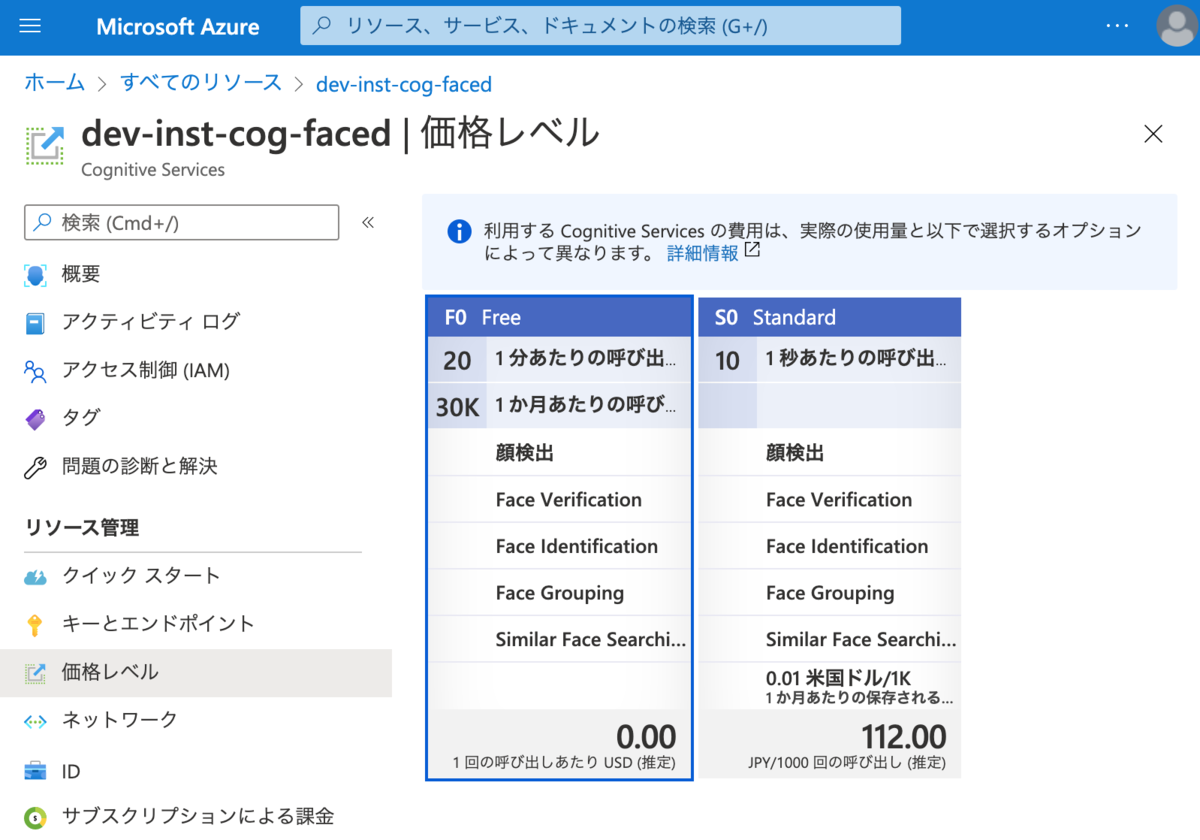The width and height of the screenshot is (1200, 840).
Task: Click the info icon in the banner
Action: coord(458,232)
